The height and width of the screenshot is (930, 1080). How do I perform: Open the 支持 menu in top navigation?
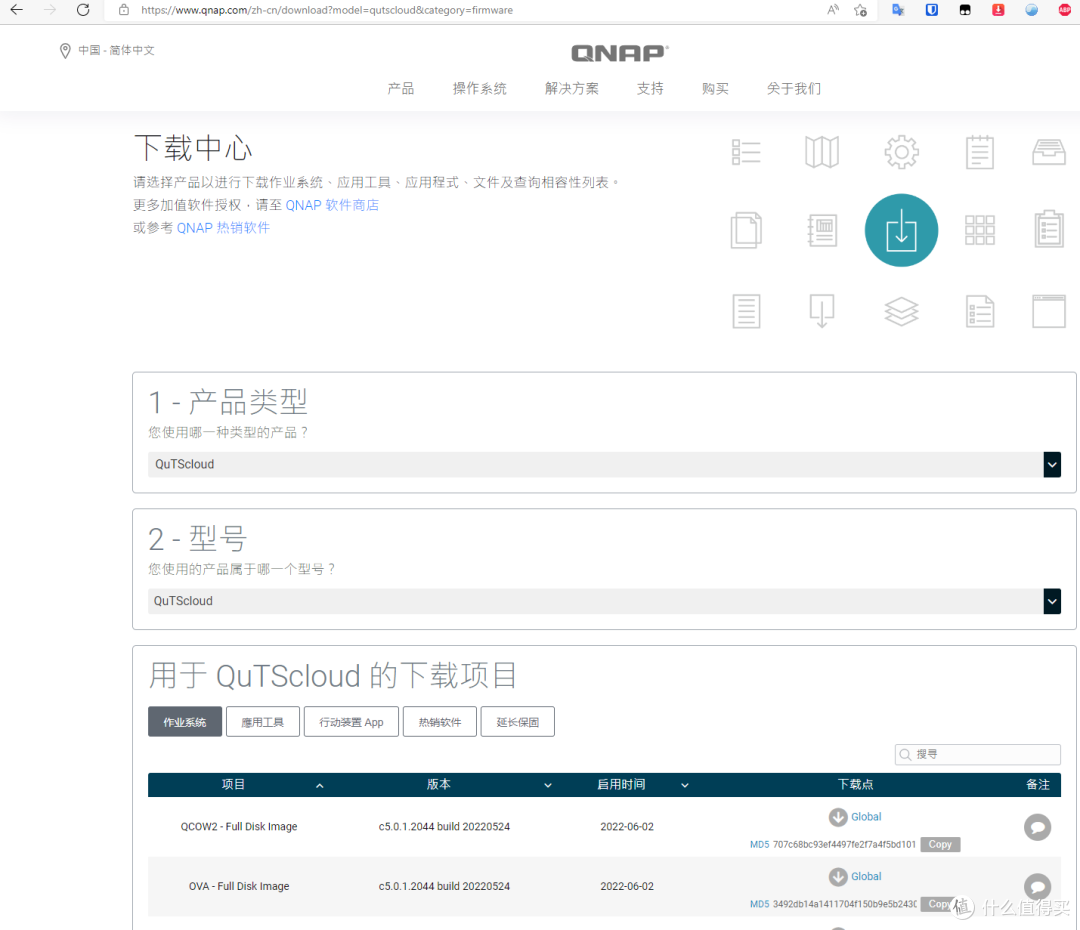coord(650,88)
